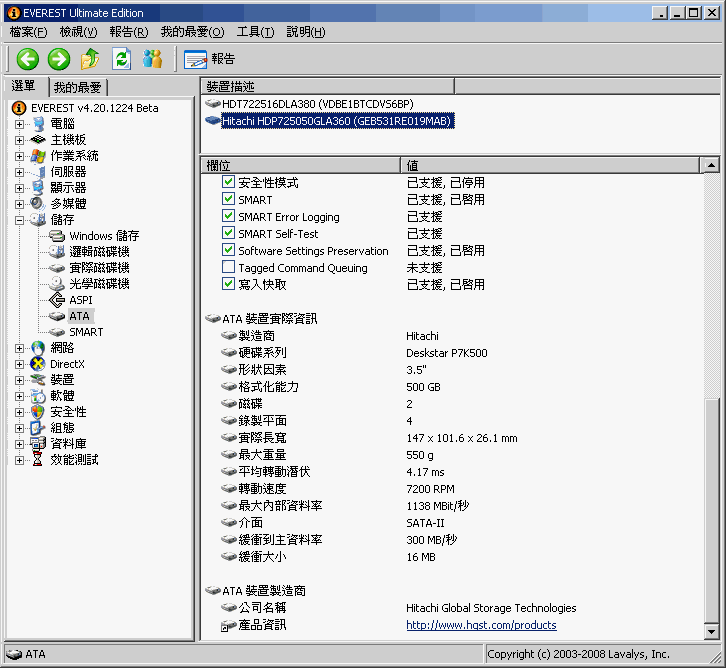Screen dimensions: 726x668
Task: Click the details scrollbar up arrow
Action: pos(711,165)
